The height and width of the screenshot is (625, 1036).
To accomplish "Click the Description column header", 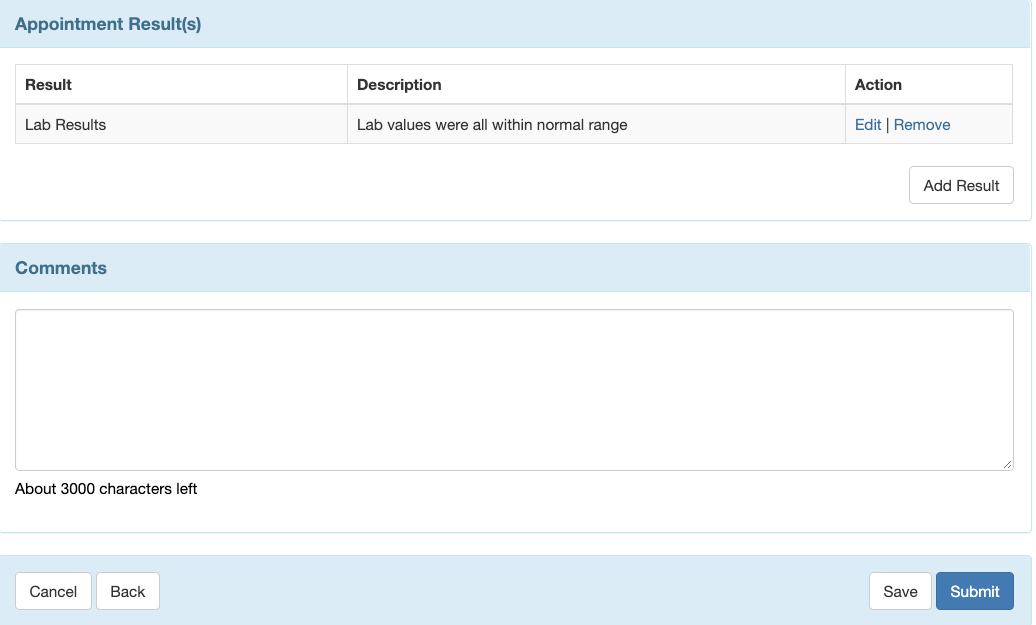I will tap(596, 85).
